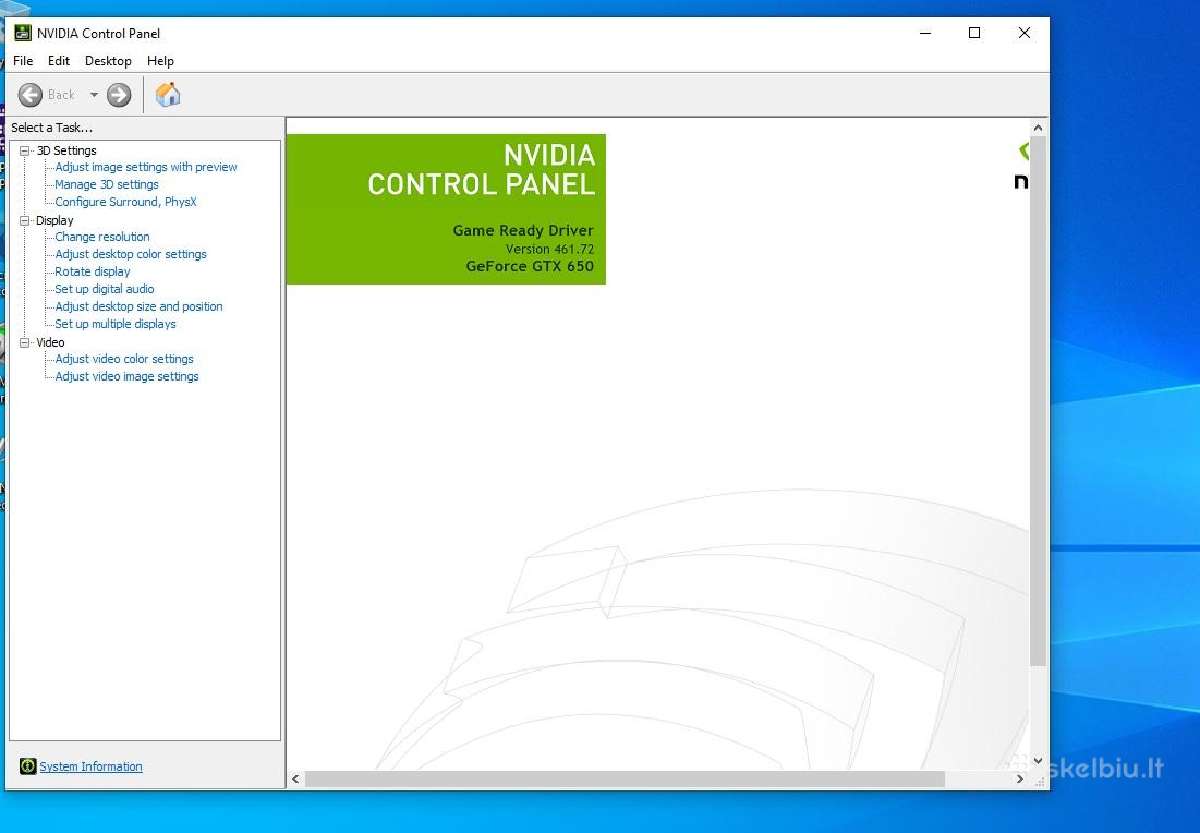Open Set up multiple displays
1200x833 pixels.
click(115, 324)
